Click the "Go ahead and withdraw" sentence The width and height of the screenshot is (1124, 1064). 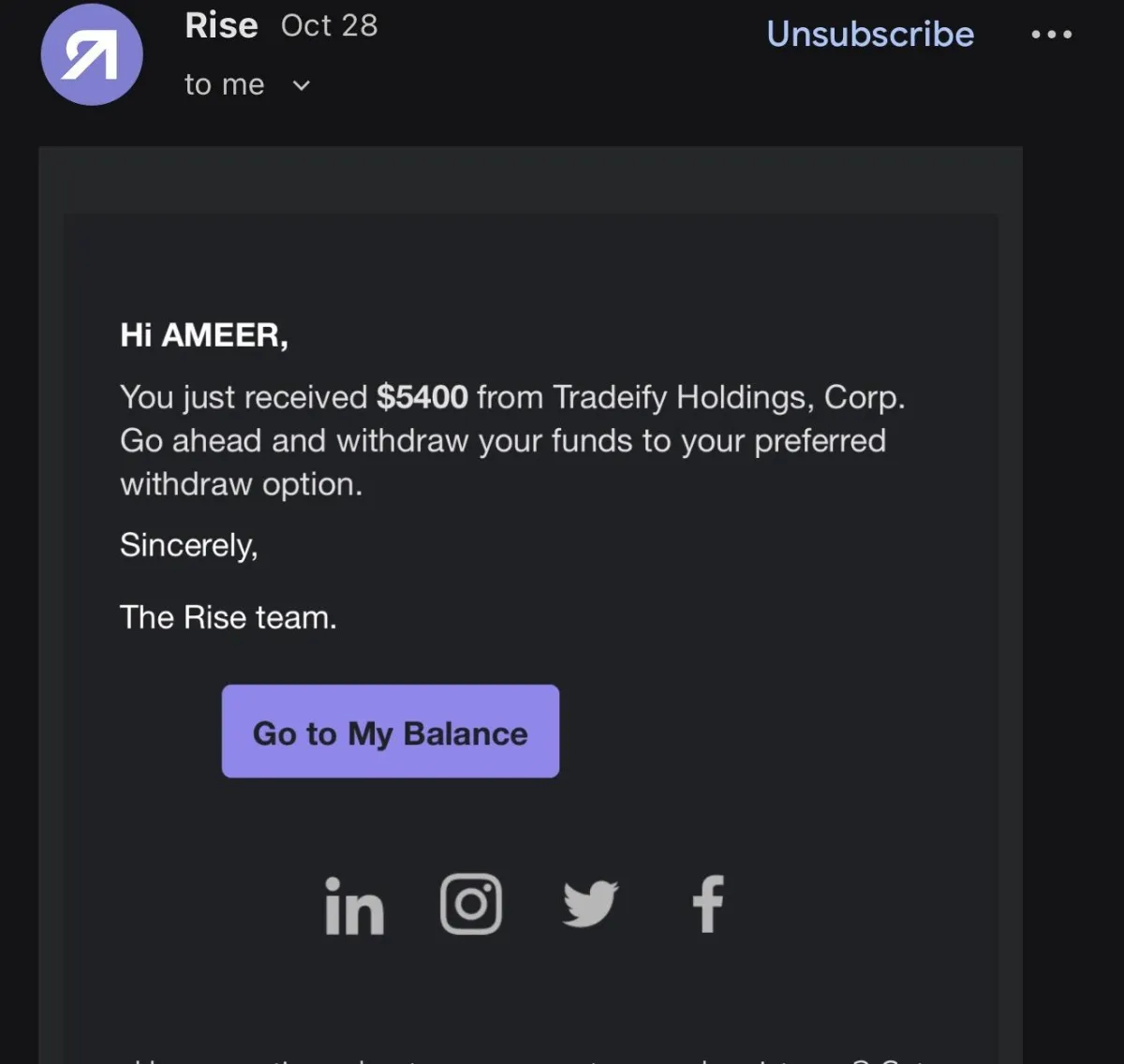pos(503,440)
